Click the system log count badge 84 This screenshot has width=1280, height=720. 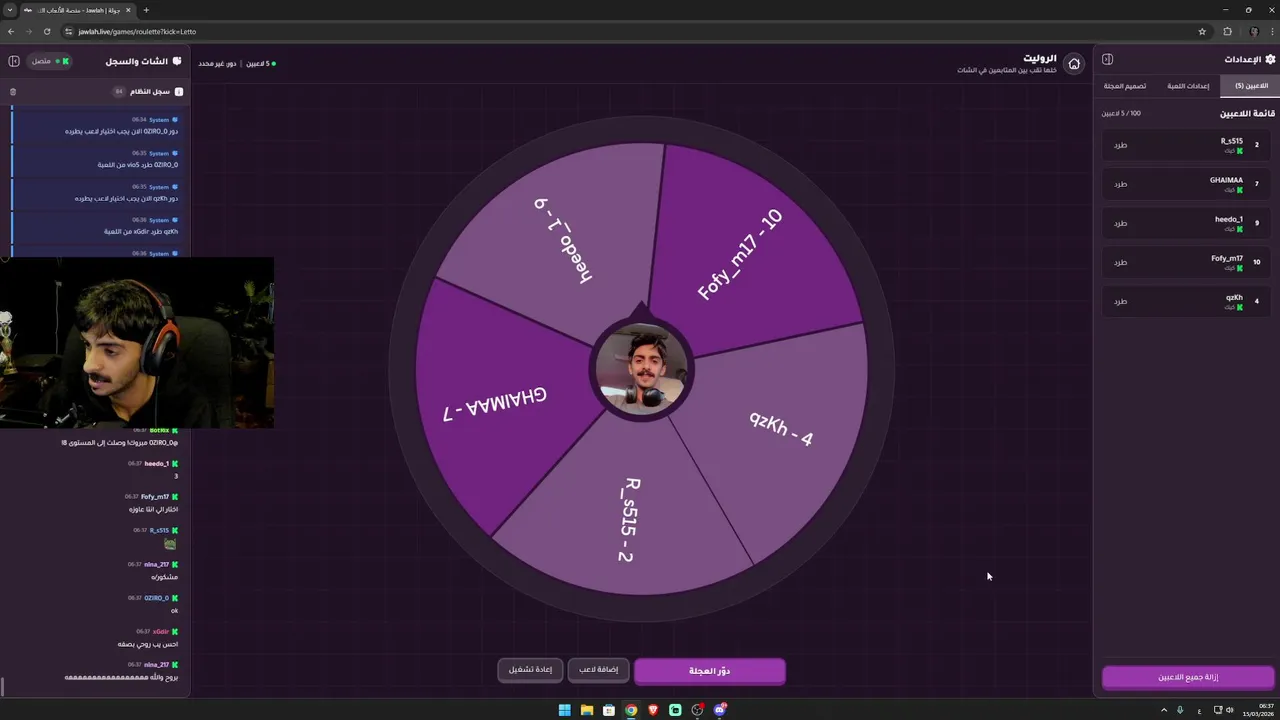119,92
